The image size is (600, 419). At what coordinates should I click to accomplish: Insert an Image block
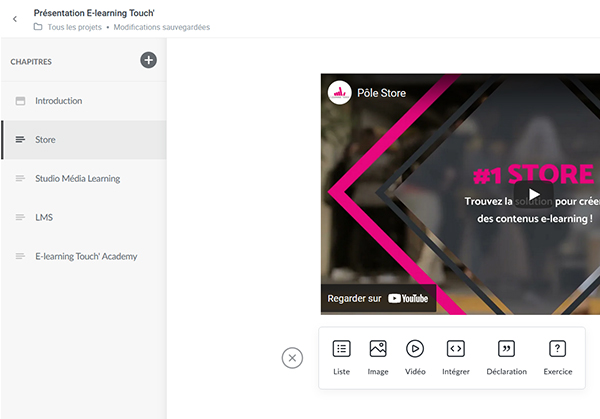(378, 357)
